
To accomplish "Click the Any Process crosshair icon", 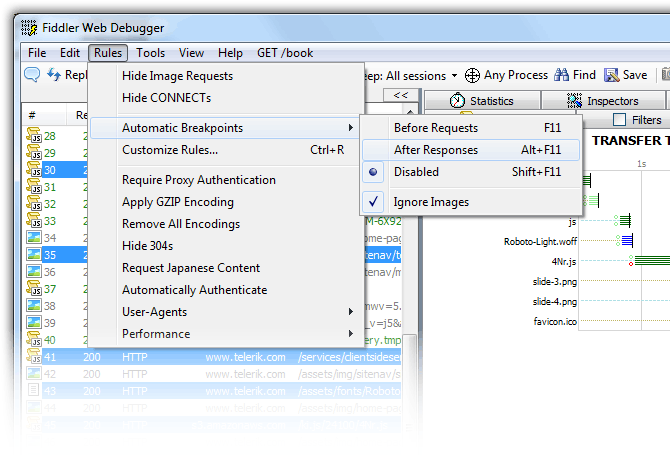I will coord(472,76).
